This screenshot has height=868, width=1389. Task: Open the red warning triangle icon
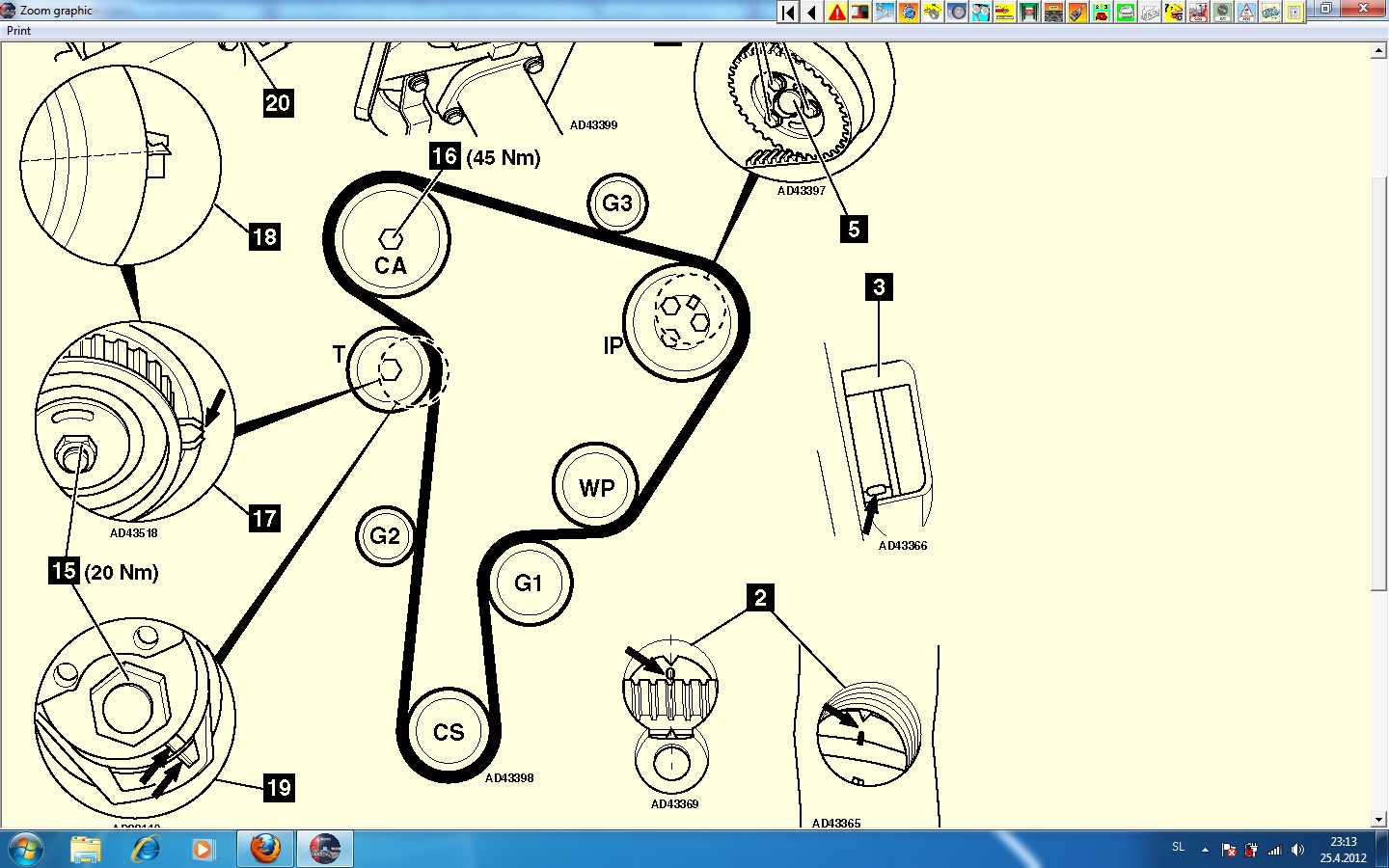(836, 13)
